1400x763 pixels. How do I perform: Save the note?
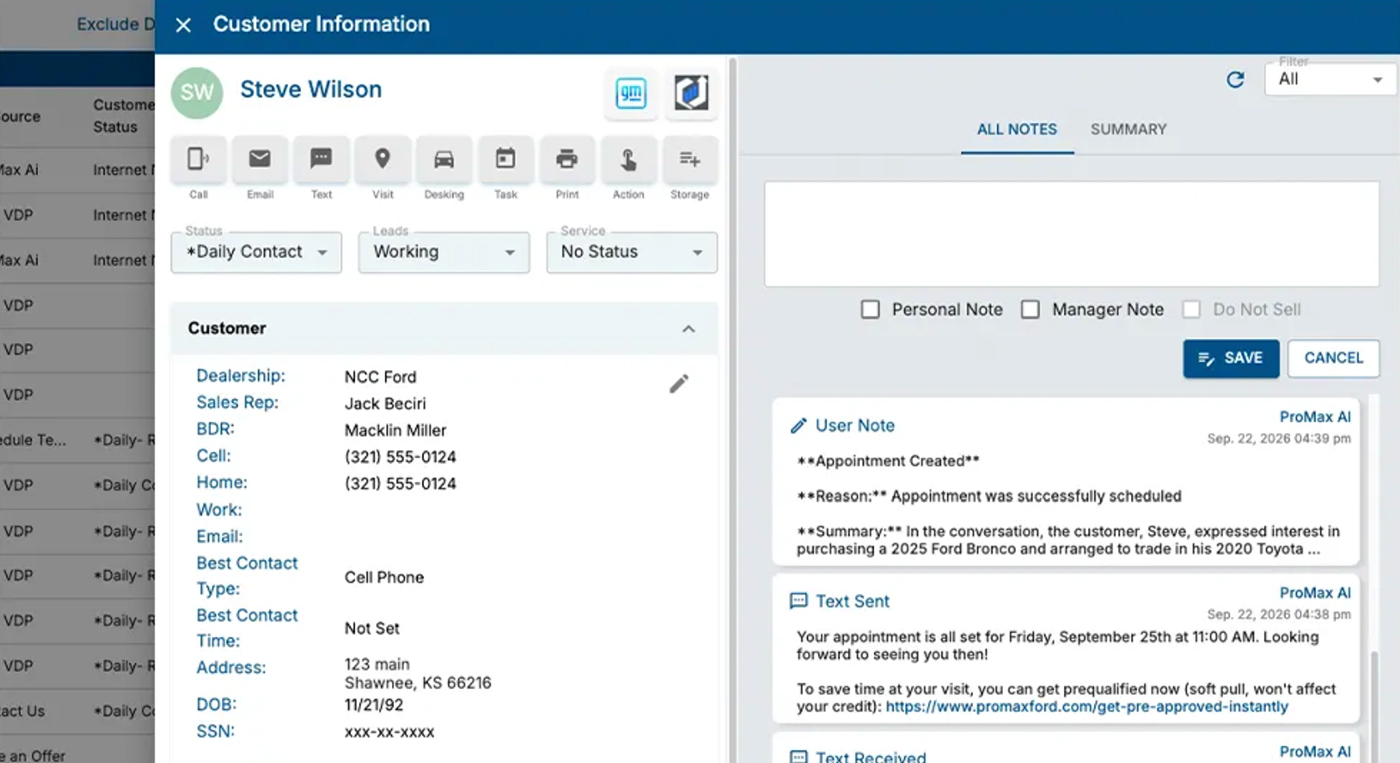[1231, 358]
